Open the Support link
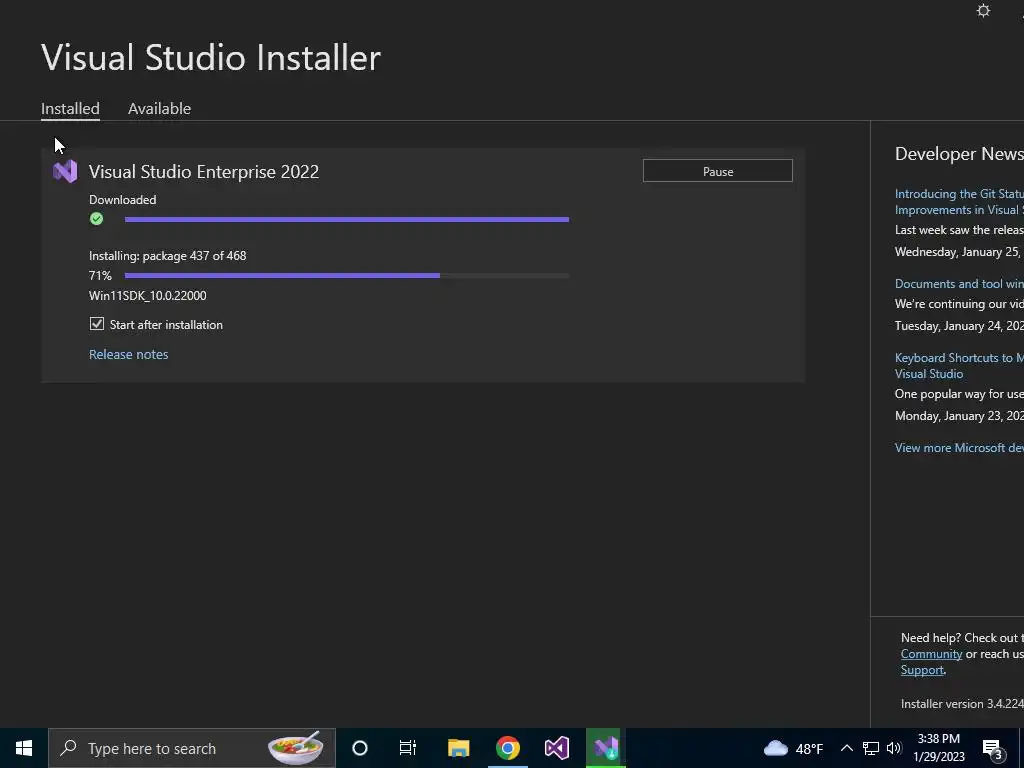Image resolution: width=1024 pixels, height=768 pixels. [922, 671]
